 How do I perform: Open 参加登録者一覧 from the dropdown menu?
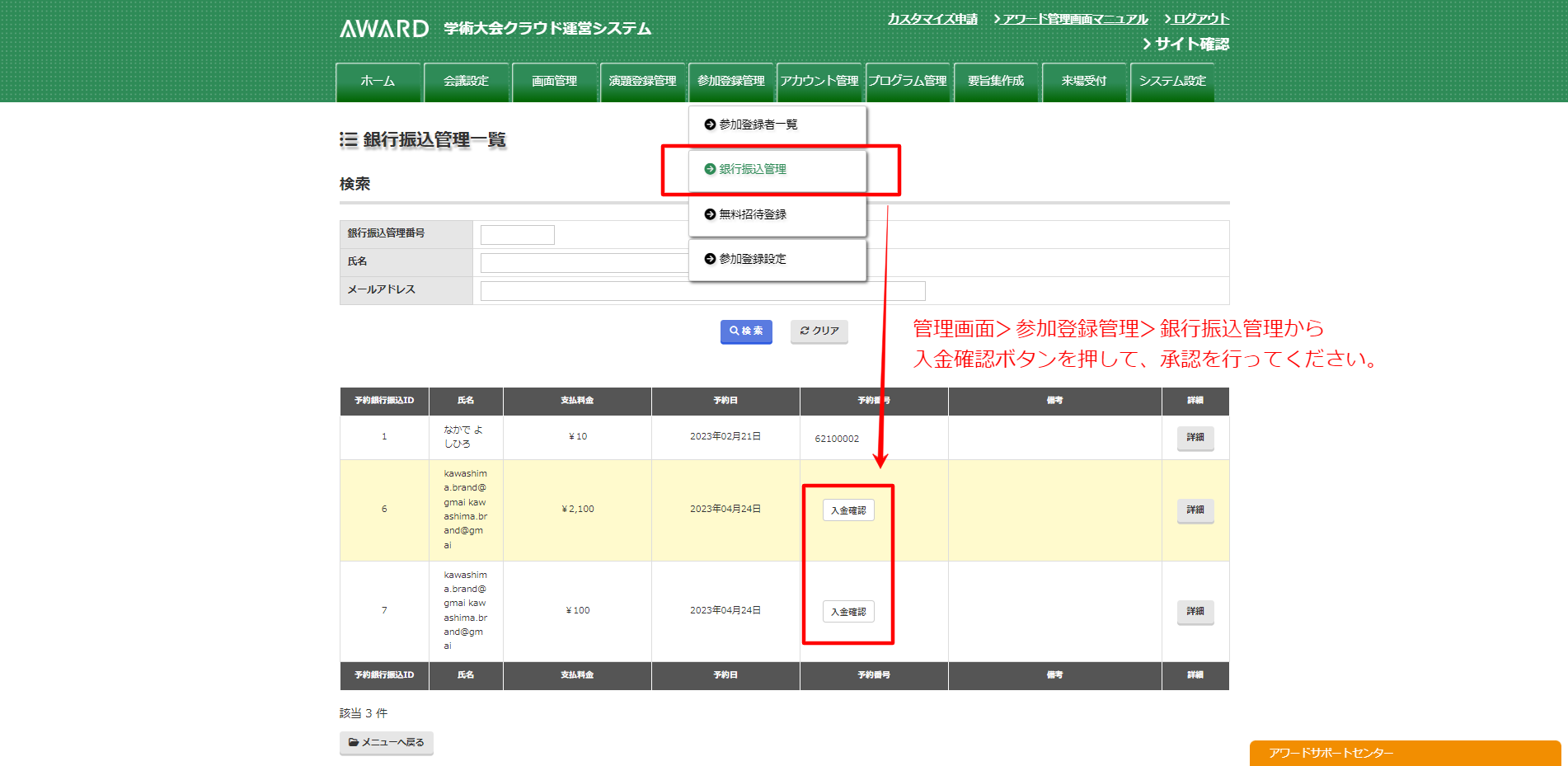(x=758, y=125)
